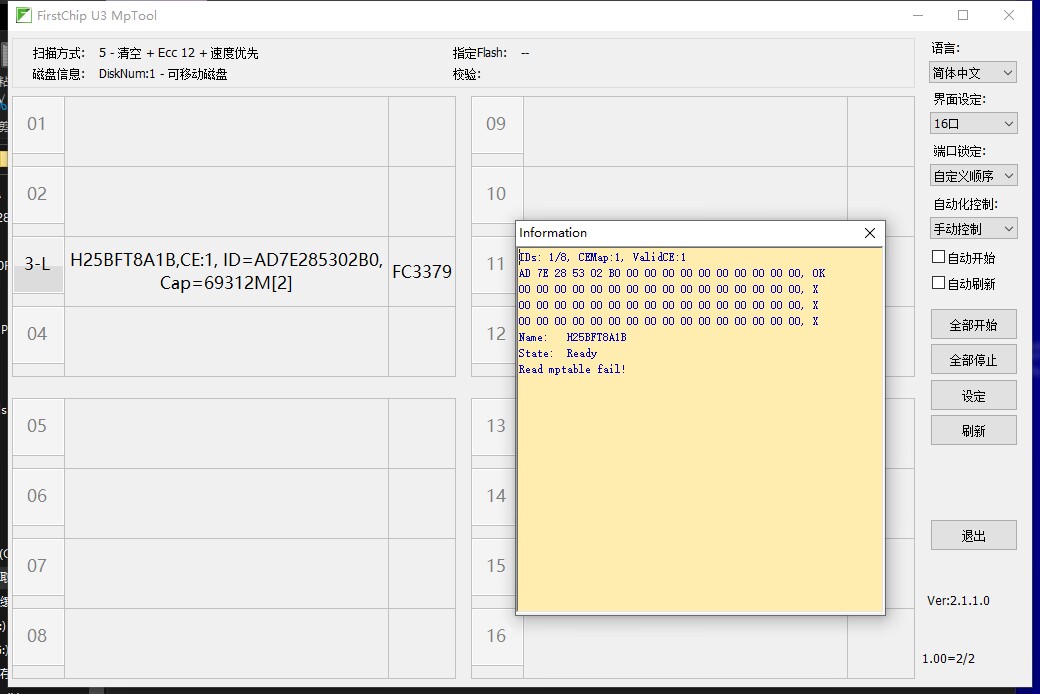Open the 界面设定 16口 dropdown
This screenshot has width=1040, height=694.
(x=972, y=123)
